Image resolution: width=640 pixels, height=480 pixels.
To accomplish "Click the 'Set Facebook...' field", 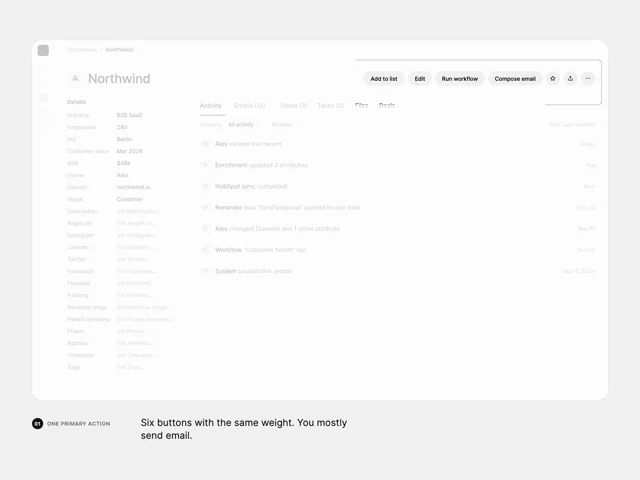I will pyautogui.click(x=136, y=271).
